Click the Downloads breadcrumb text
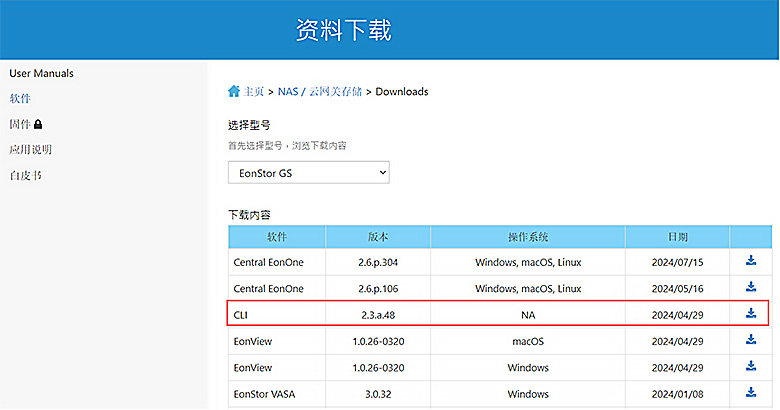Screen dimensions: 780x410 coord(402,92)
